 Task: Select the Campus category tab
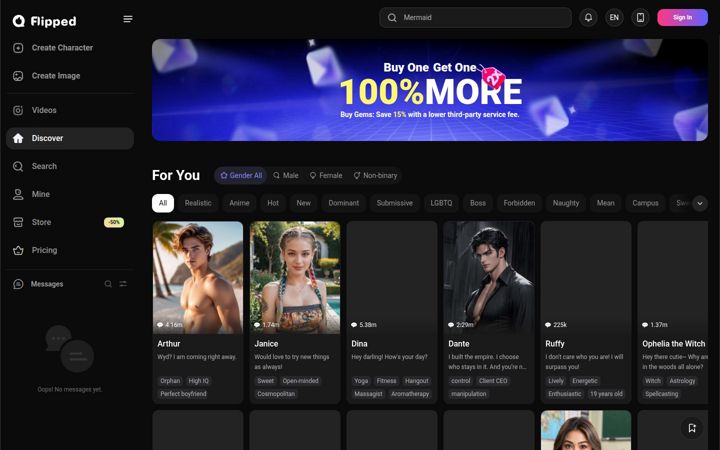tap(645, 203)
